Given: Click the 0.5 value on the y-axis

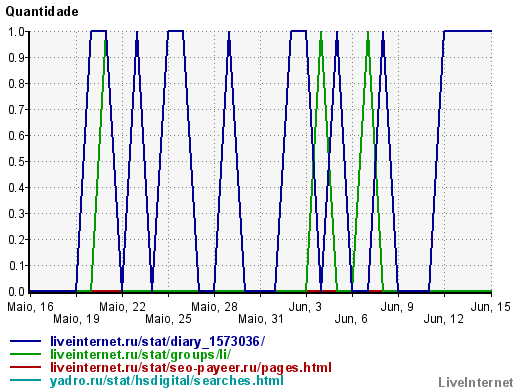Looking at the screenshot, I should click(16, 162).
